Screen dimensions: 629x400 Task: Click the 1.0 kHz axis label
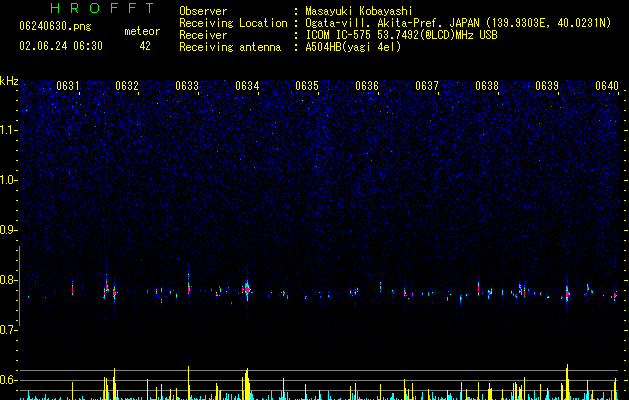(x=9, y=180)
